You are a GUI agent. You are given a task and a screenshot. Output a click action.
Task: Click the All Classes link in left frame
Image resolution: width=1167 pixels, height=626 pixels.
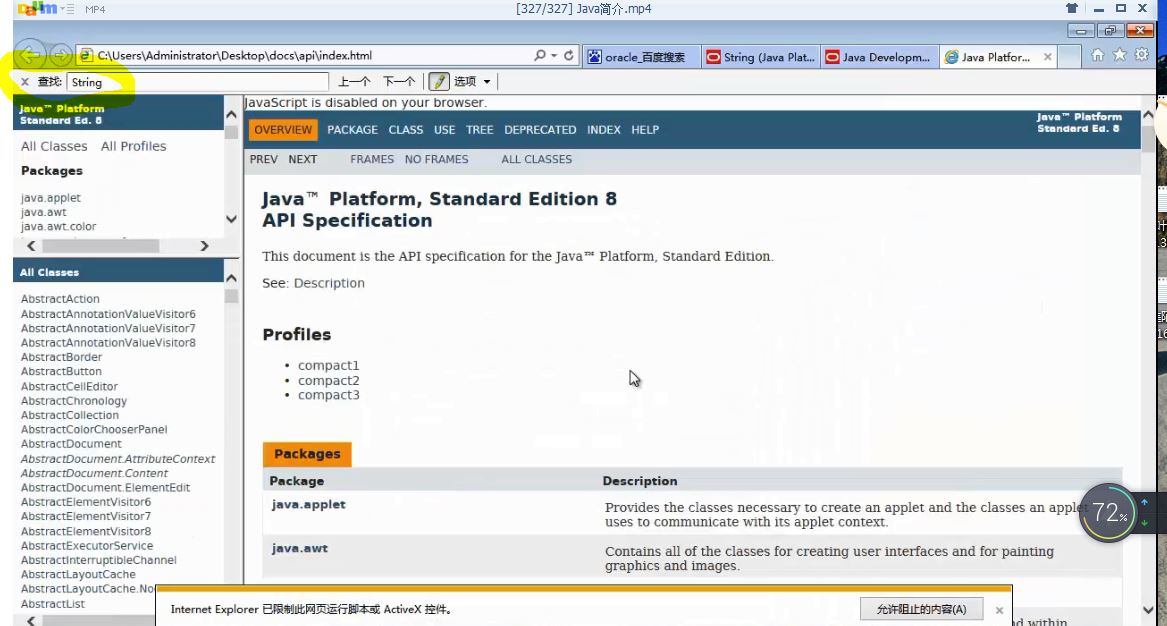(x=54, y=146)
